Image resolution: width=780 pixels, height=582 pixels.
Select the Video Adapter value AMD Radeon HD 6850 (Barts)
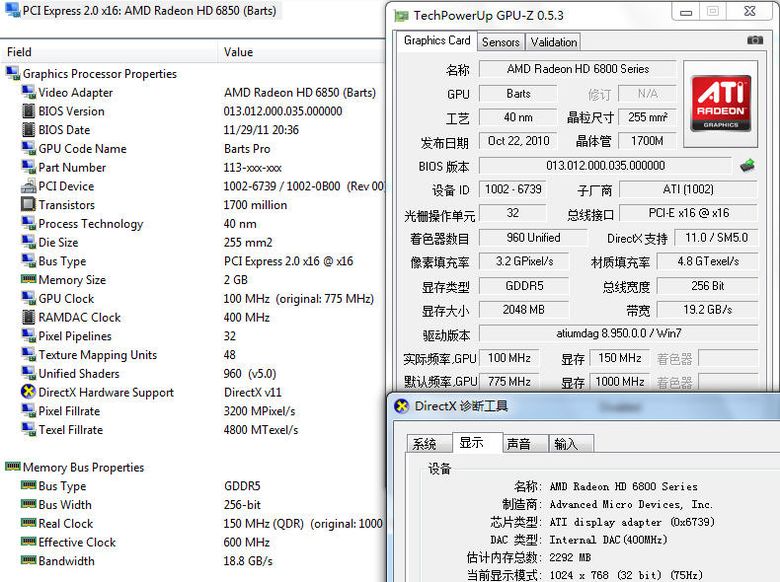(300, 93)
